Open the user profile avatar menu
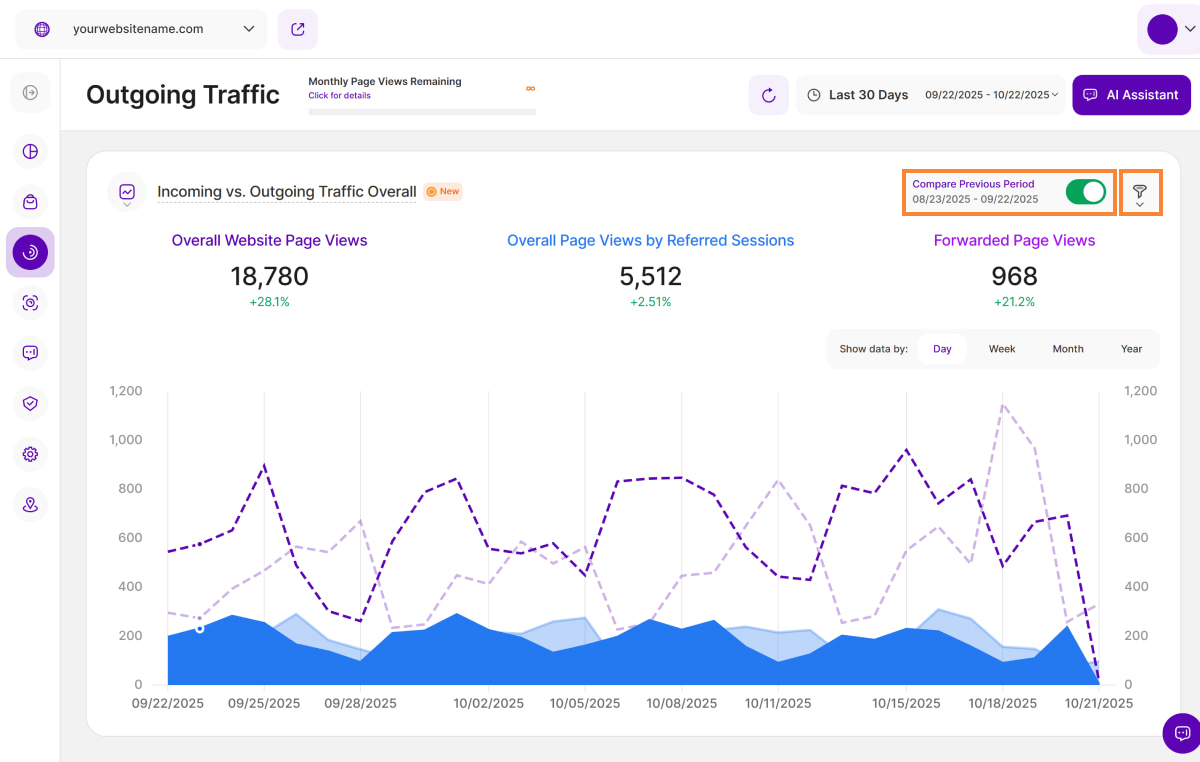The width and height of the screenshot is (1200, 762). click(x=1168, y=29)
